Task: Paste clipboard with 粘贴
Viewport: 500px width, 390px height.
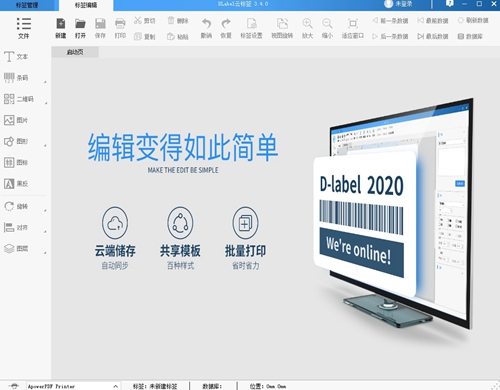Action: 178,36
